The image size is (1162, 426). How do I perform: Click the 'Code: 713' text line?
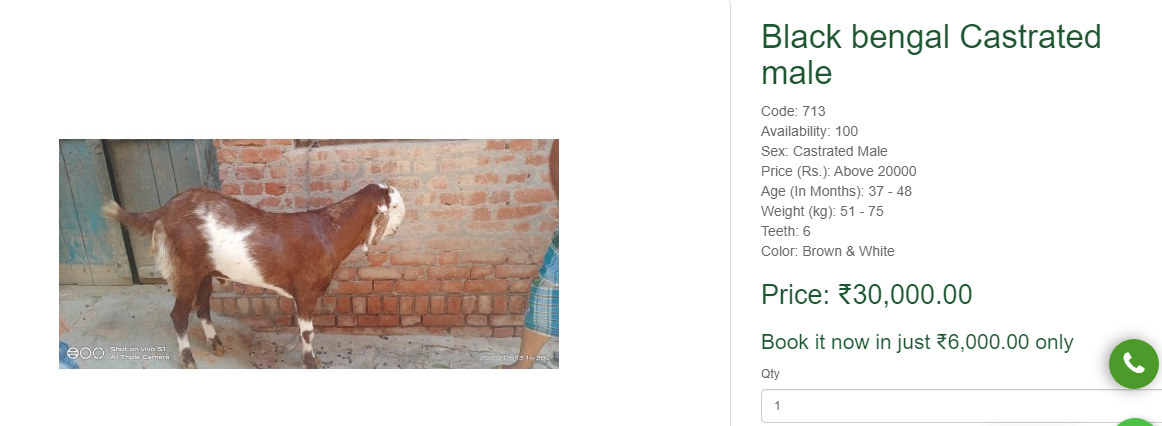point(793,112)
